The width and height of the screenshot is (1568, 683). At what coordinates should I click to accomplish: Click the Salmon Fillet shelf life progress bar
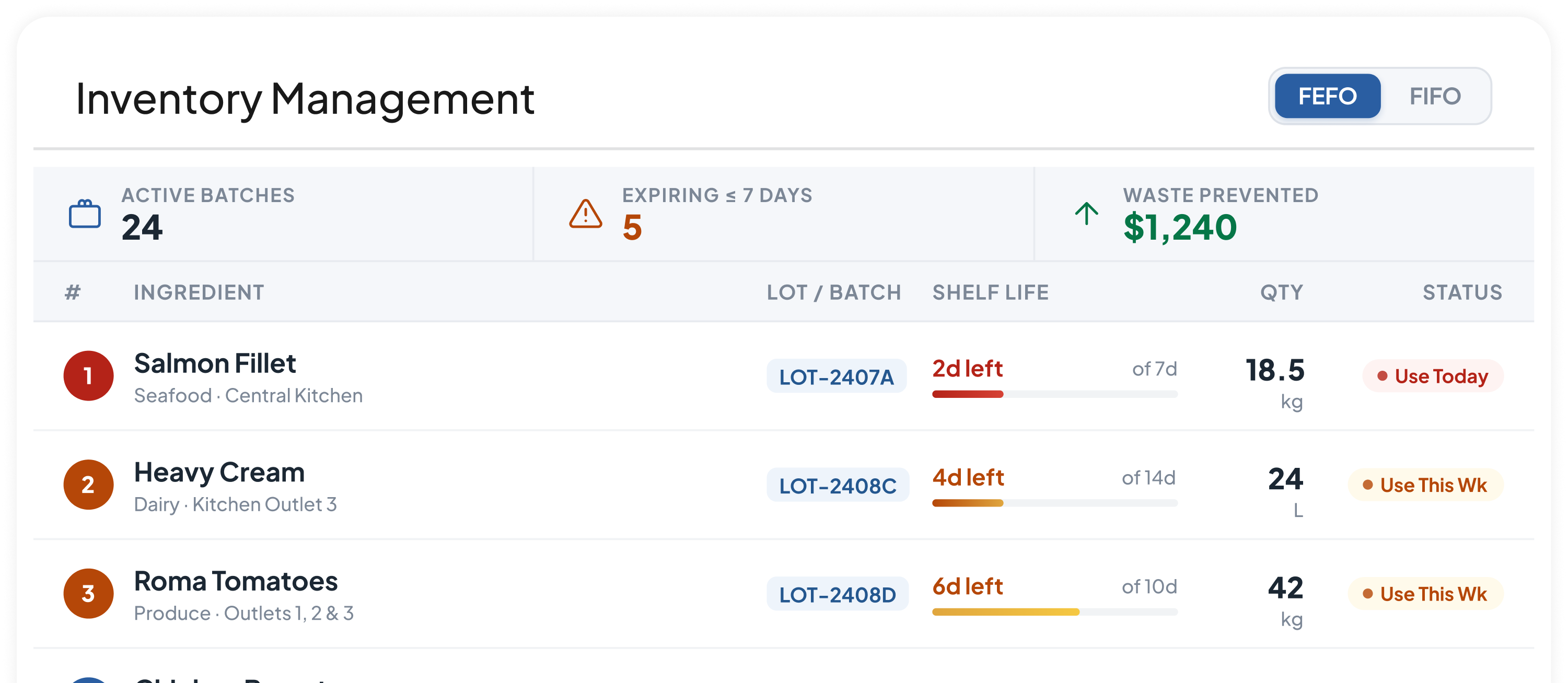pos(1055,394)
